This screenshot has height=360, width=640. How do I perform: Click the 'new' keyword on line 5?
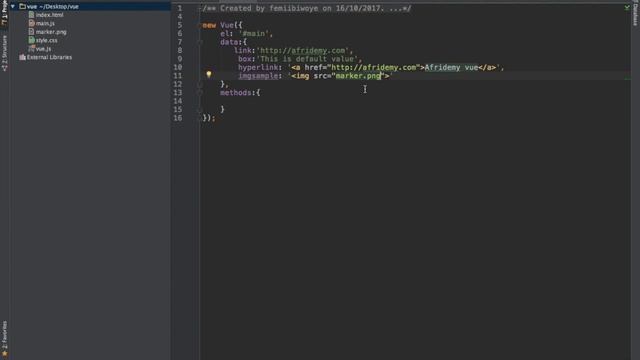click(x=209, y=25)
